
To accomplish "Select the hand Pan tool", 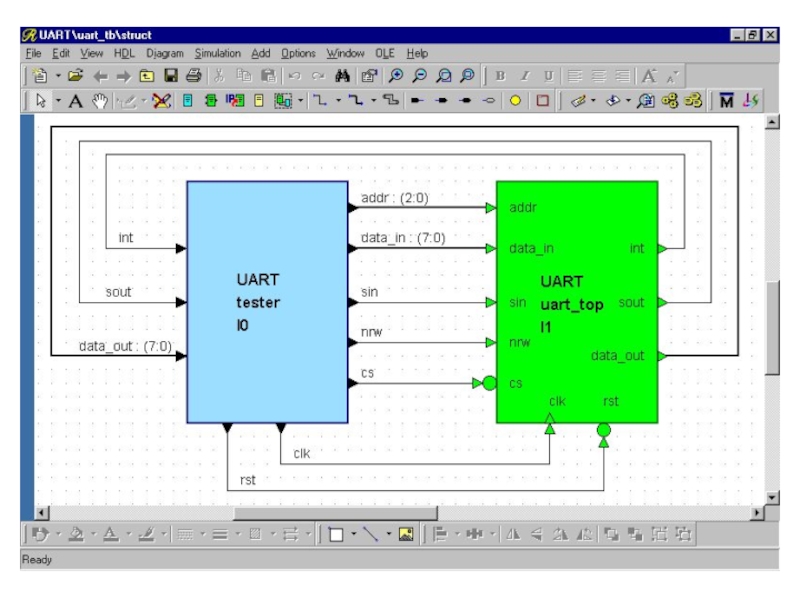I will tap(98, 102).
